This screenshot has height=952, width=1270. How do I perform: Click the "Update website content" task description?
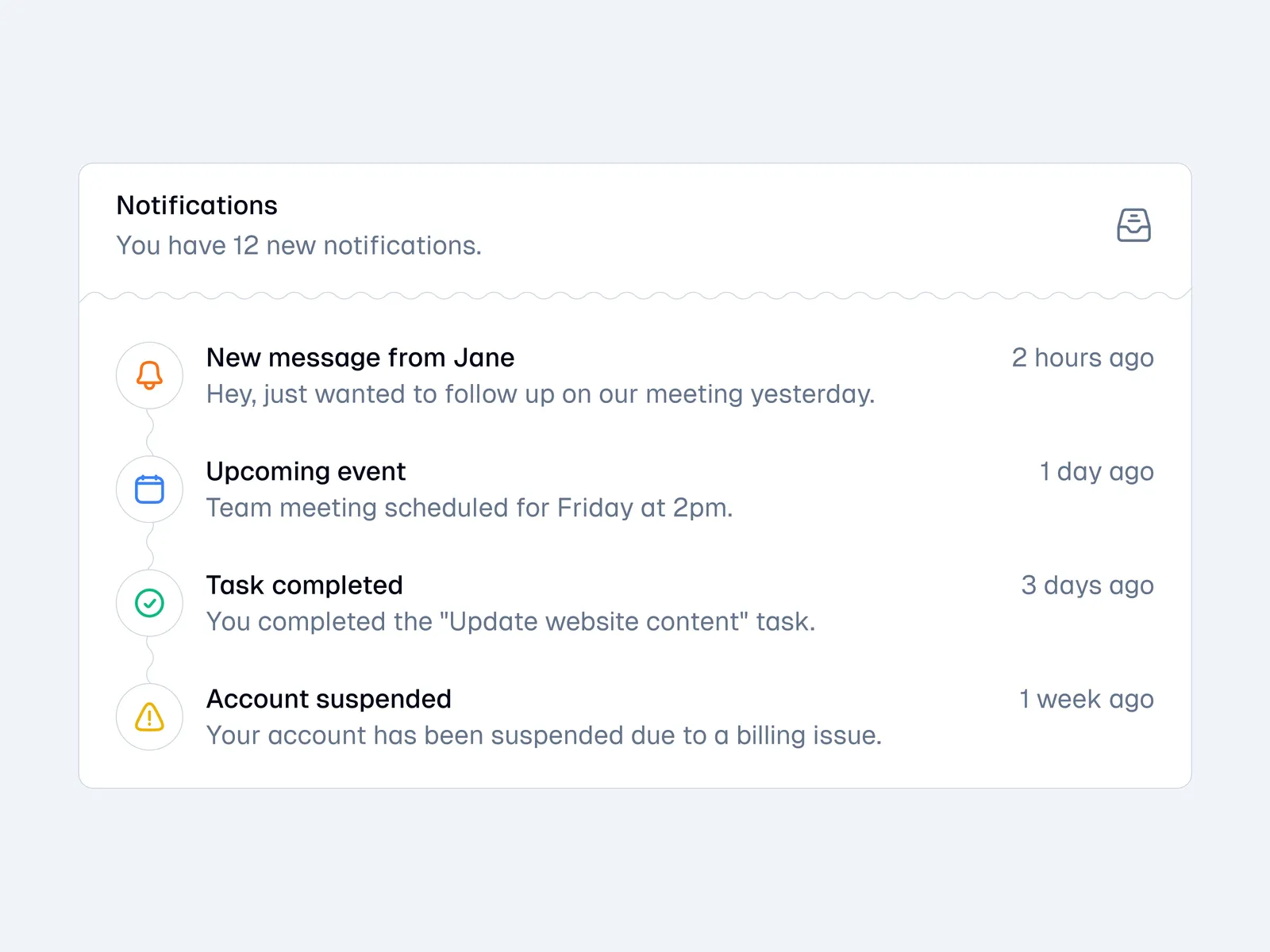pyautogui.click(x=510, y=622)
